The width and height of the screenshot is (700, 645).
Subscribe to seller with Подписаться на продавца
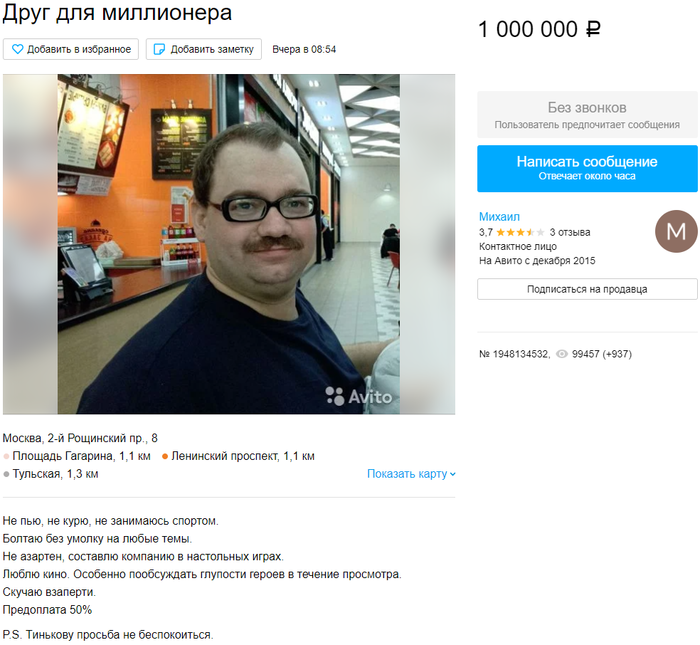point(587,289)
